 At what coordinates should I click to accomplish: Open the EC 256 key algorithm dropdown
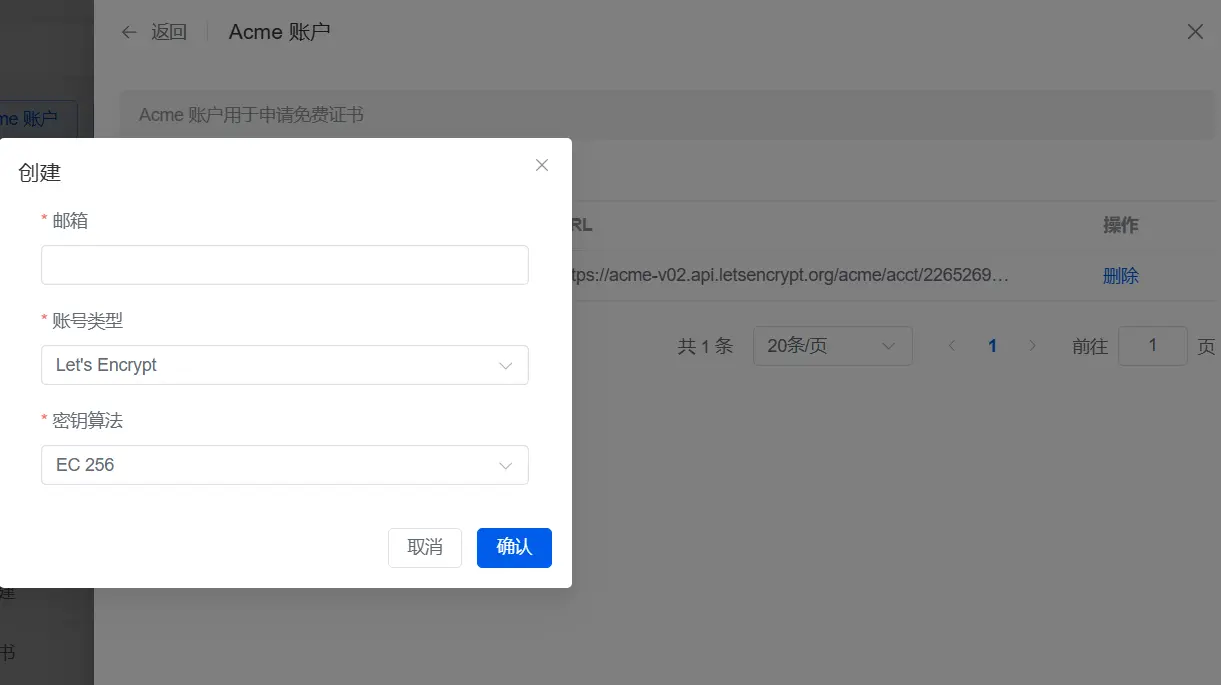(284, 465)
